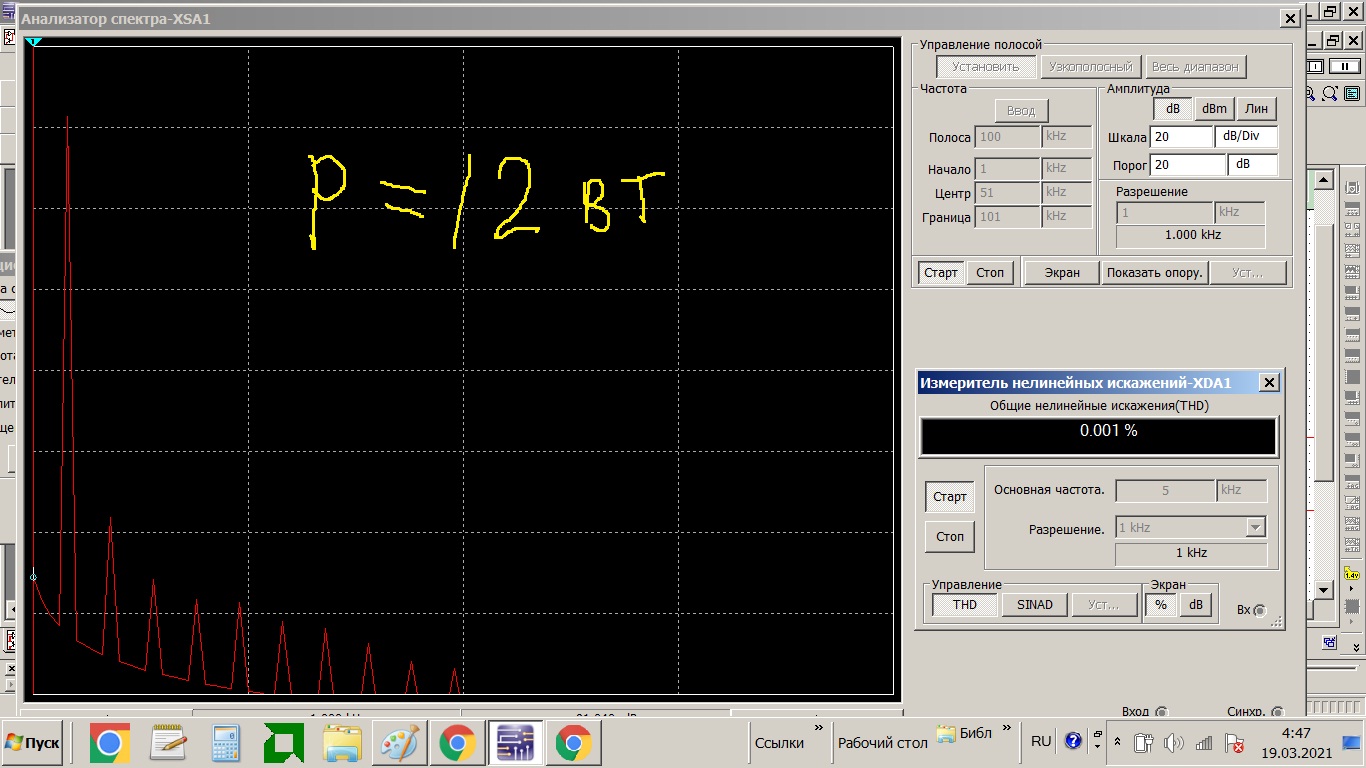Select SINAD mode in distortion analyzer
This screenshot has height=768, width=1366.
coord(1035,604)
